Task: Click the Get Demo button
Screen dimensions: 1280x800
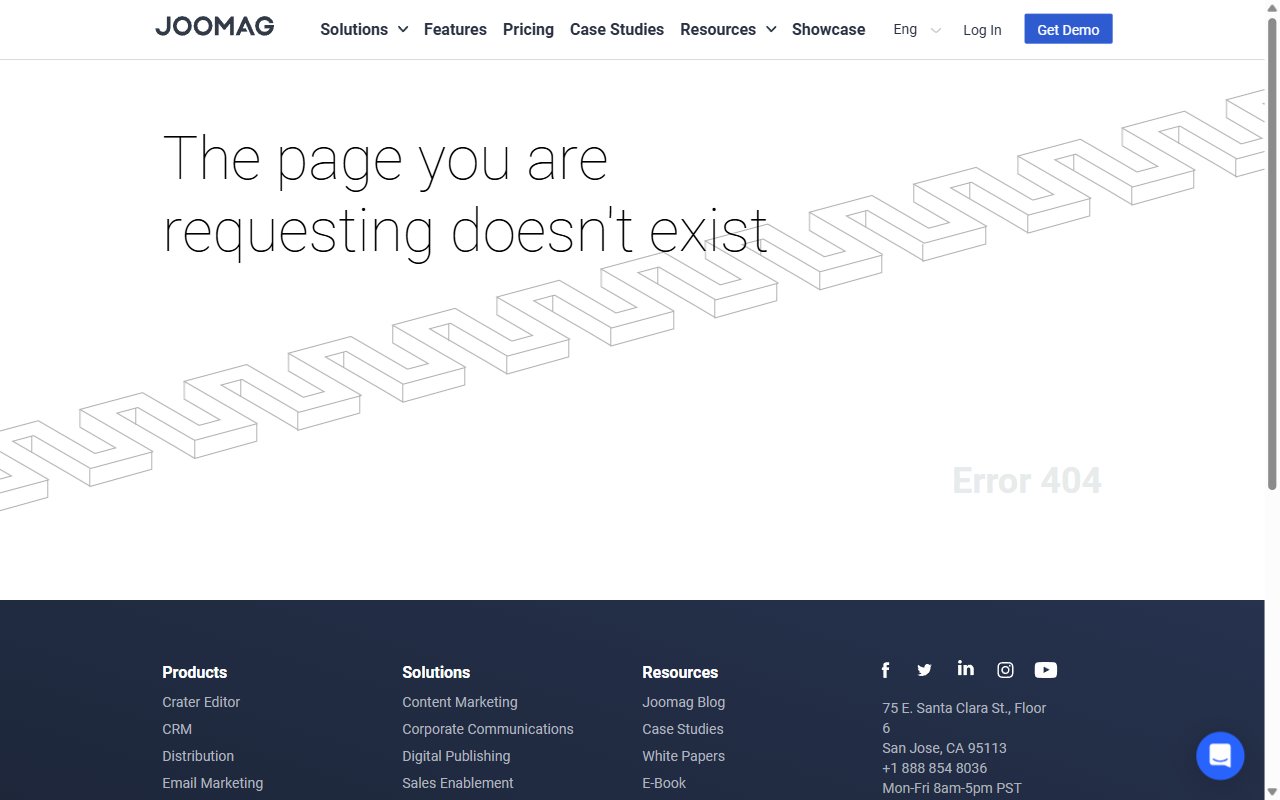Action: click(x=1068, y=29)
